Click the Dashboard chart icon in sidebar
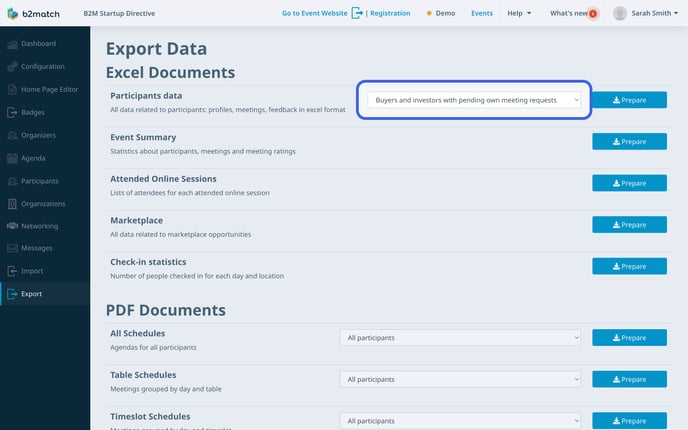The image size is (688, 430). (12, 44)
